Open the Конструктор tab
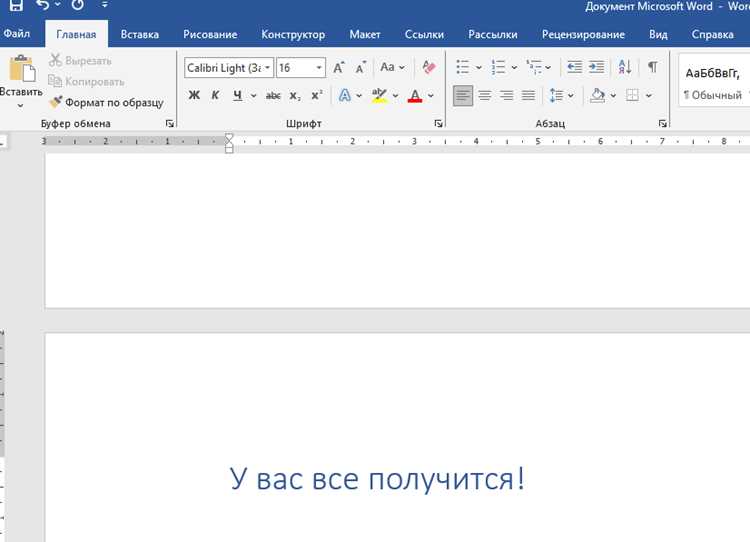 [x=293, y=34]
